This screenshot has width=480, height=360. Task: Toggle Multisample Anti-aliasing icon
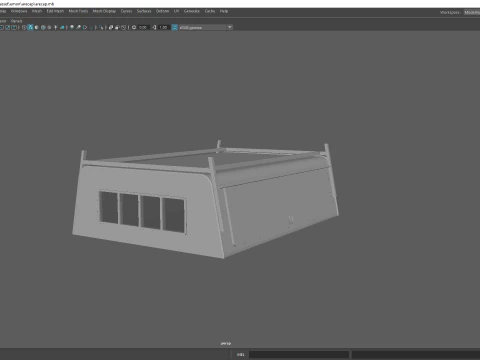point(85,27)
